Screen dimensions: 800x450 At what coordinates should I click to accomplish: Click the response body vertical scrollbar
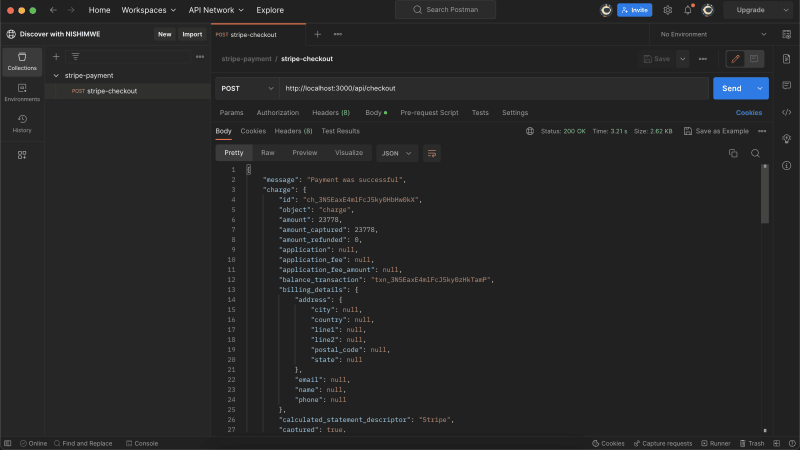[x=764, y=194]
